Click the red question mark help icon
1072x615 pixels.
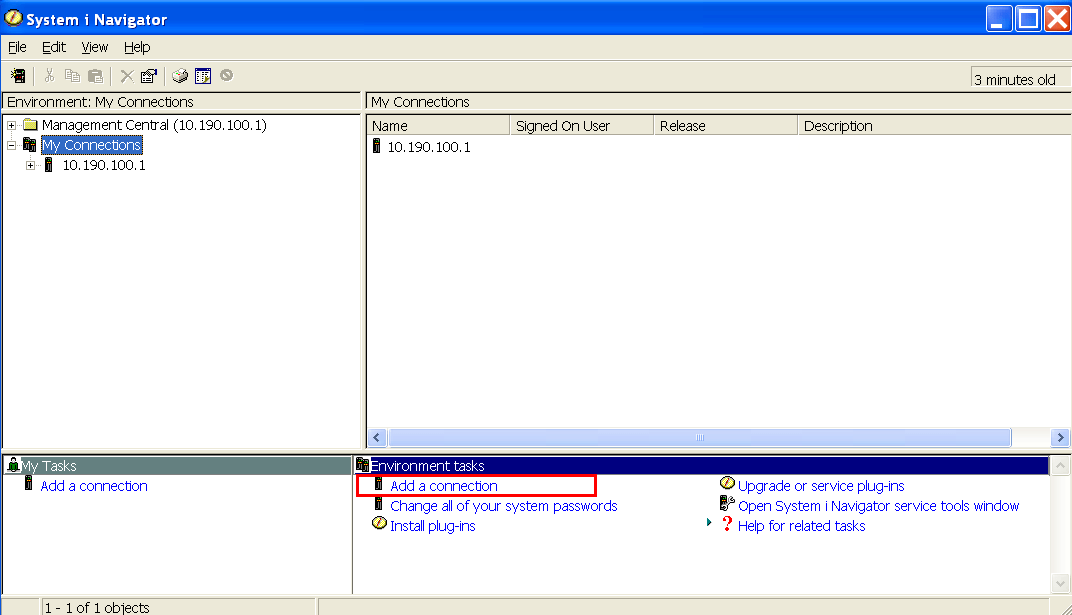pos(727,524)
